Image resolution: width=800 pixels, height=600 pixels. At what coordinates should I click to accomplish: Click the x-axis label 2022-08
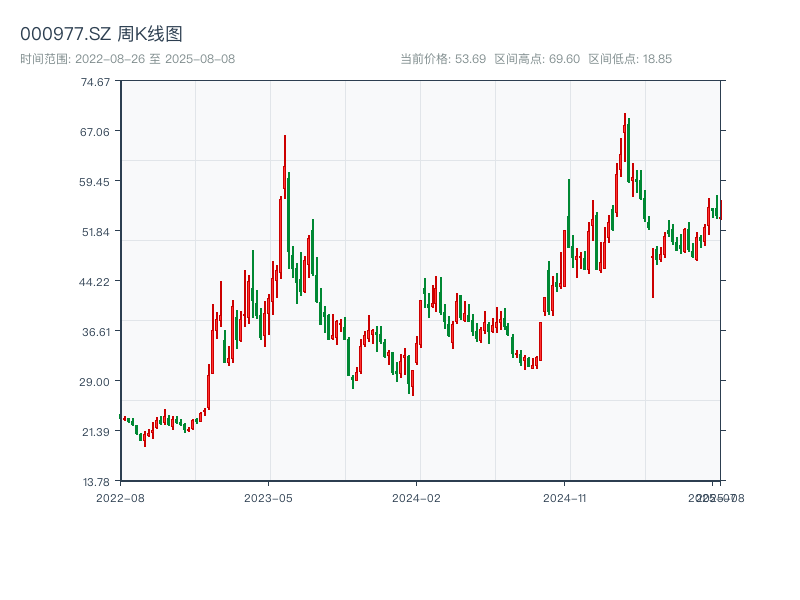120,498
